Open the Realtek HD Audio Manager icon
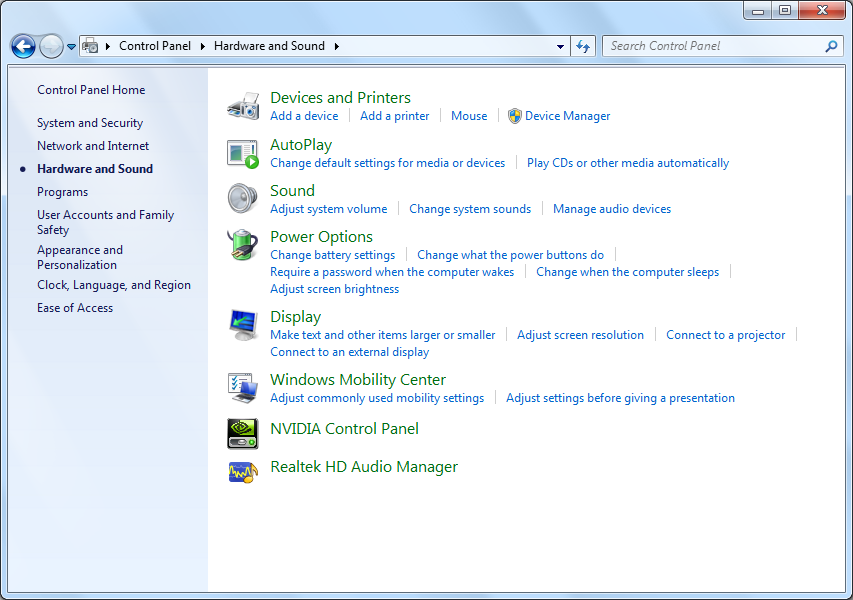This screenshot has width=853, height=600. [243, 472]
